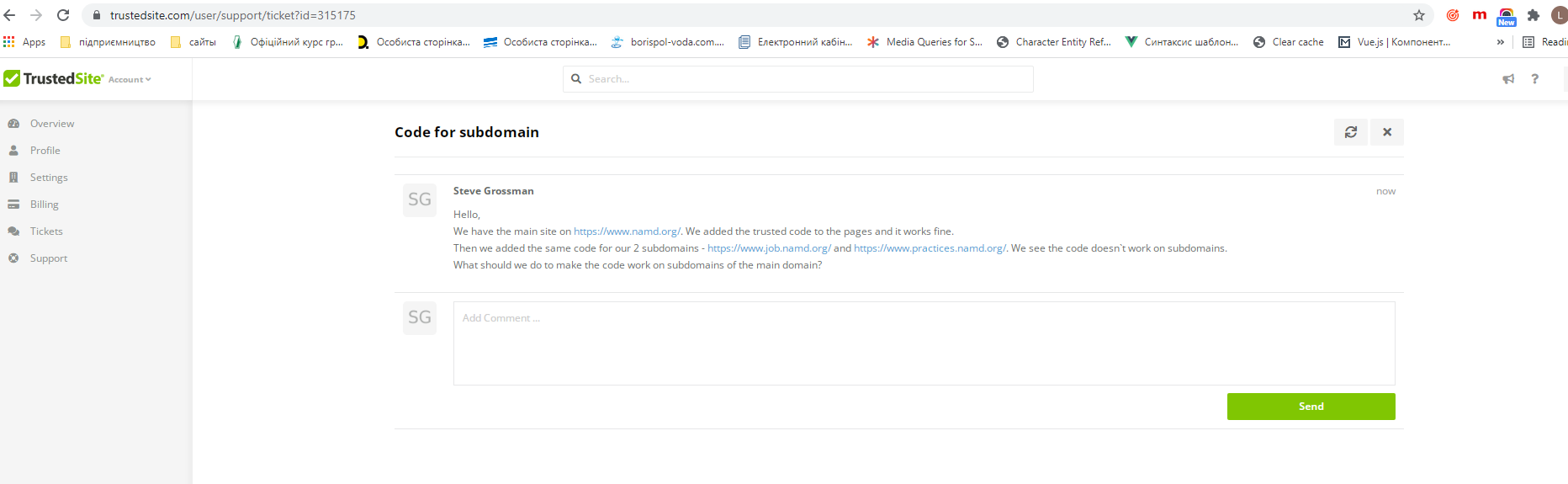
Task: Close the ticket with the X button
Action: click(x=1386, y=132)
